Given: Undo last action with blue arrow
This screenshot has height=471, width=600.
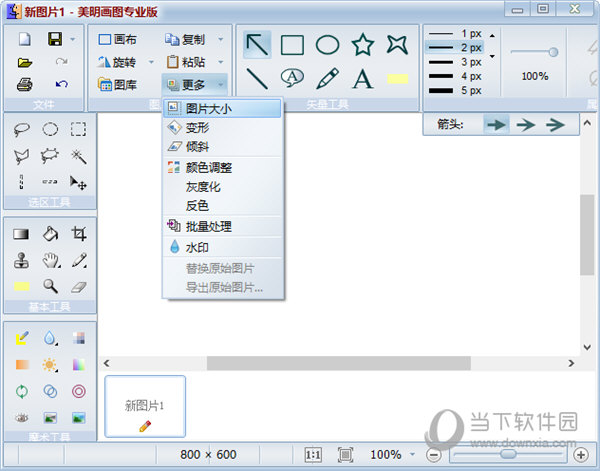Looking at the screenshot, I should [x=62, y=84].
